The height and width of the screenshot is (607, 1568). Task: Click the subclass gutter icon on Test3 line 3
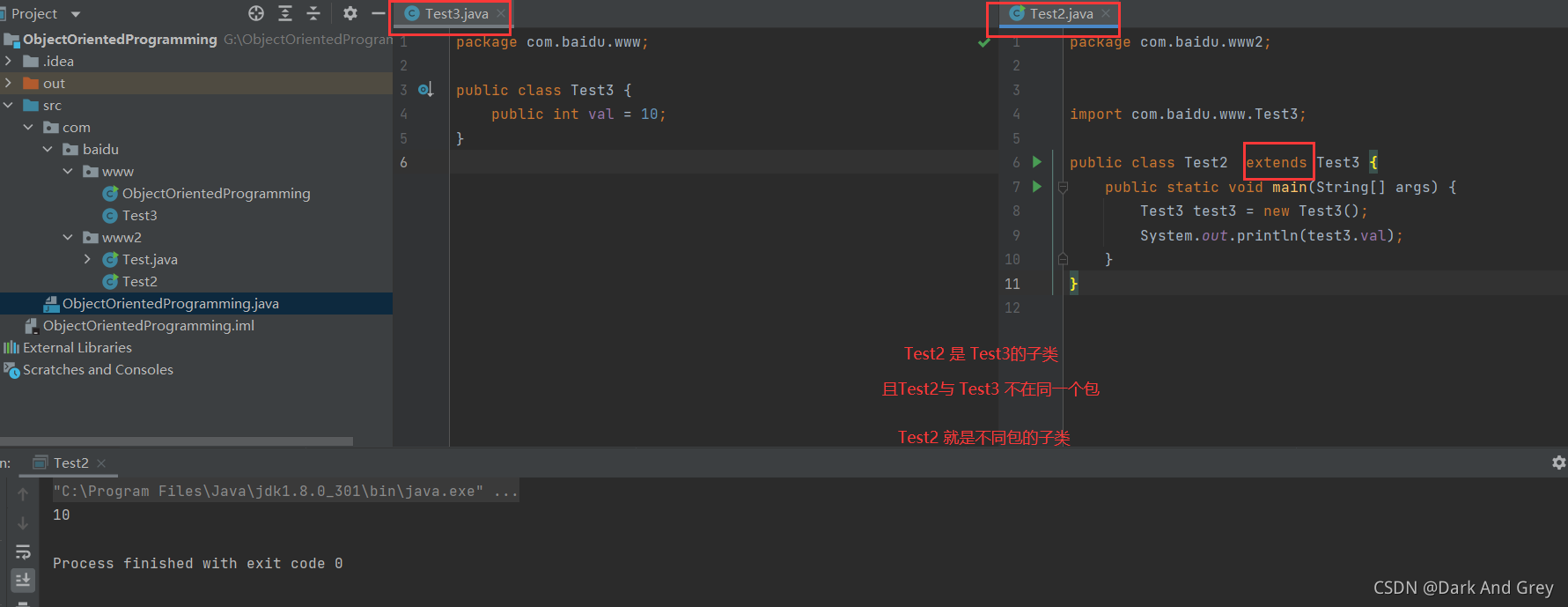pos(425,90)
